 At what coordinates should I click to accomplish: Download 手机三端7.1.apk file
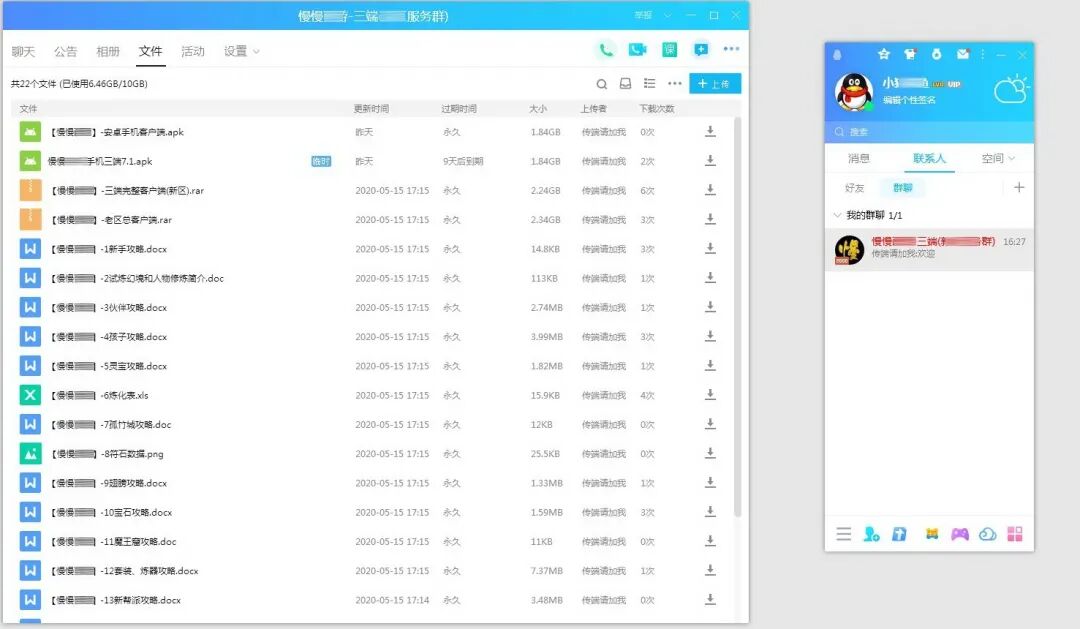(710, 161)
